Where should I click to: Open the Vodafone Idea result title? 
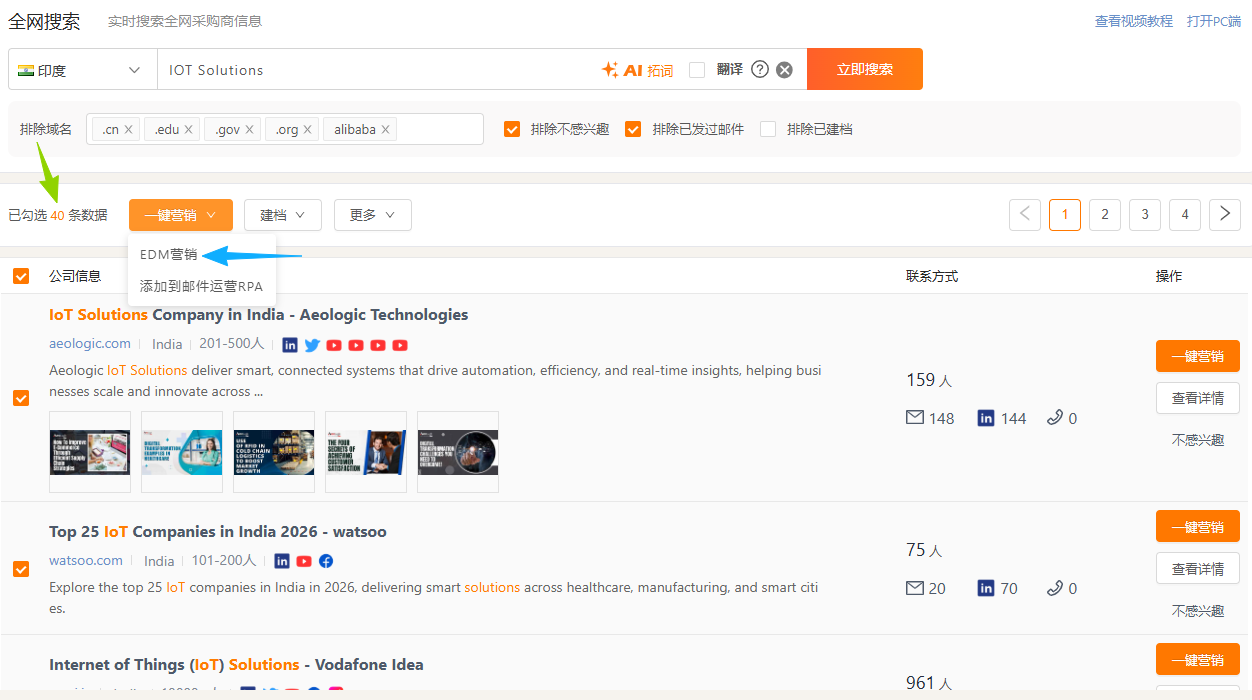(236, 664)
